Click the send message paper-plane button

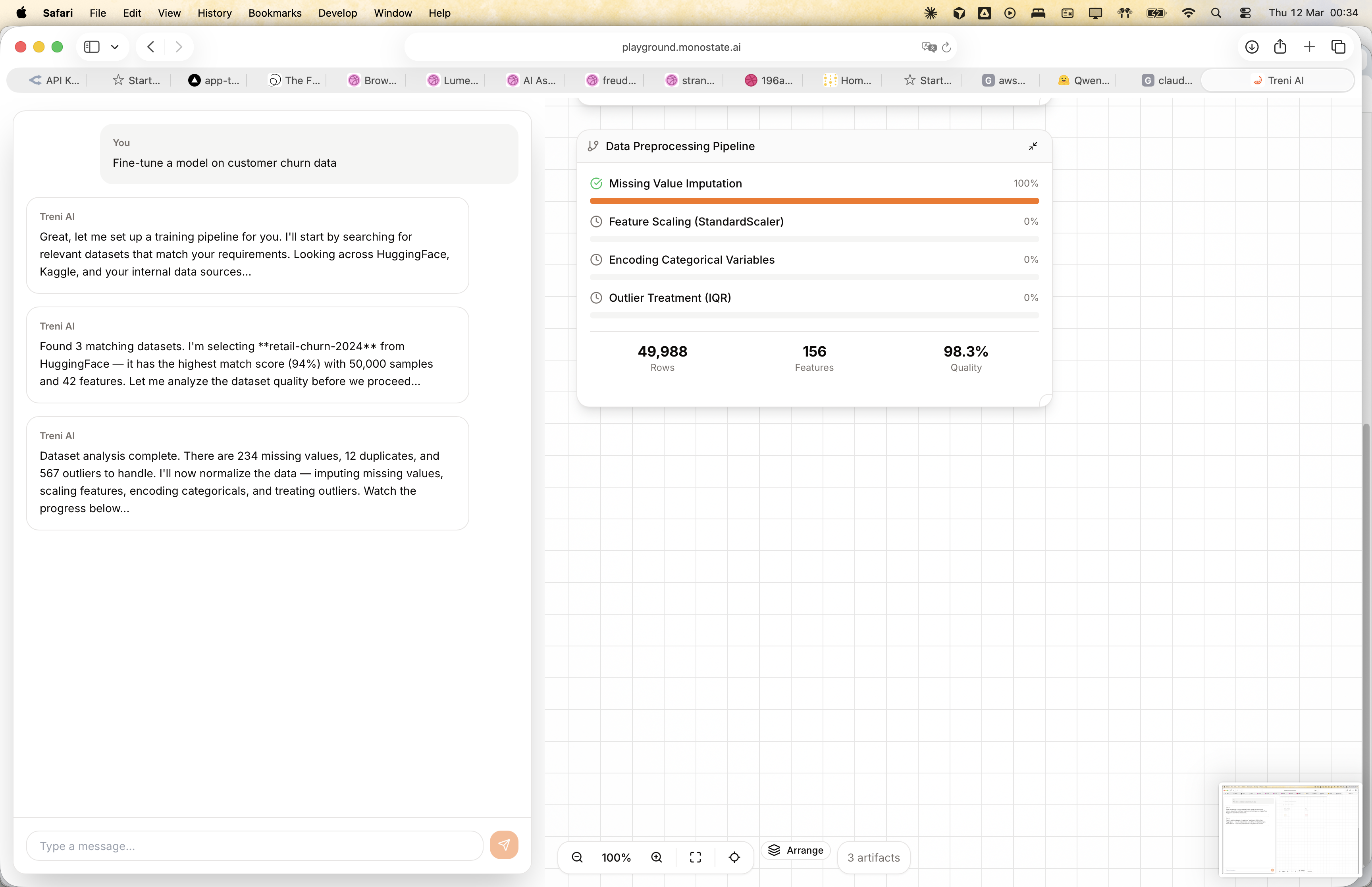504,845
